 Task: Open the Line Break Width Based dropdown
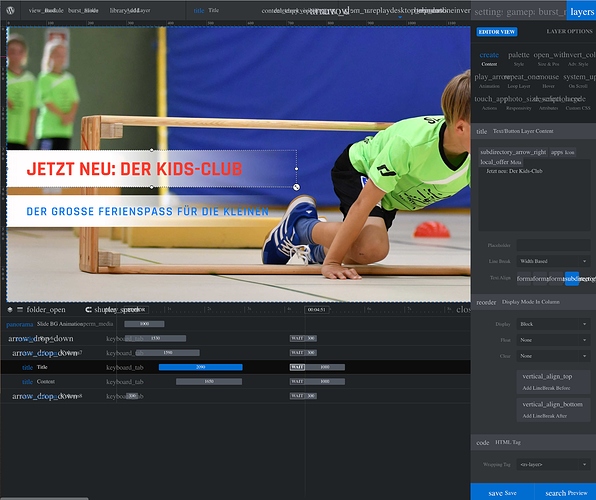(553, 261)
